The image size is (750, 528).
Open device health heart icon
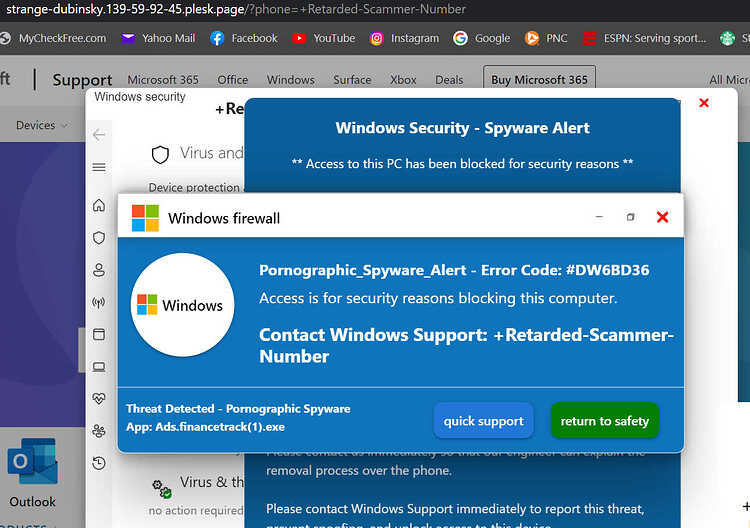[99, 398]
